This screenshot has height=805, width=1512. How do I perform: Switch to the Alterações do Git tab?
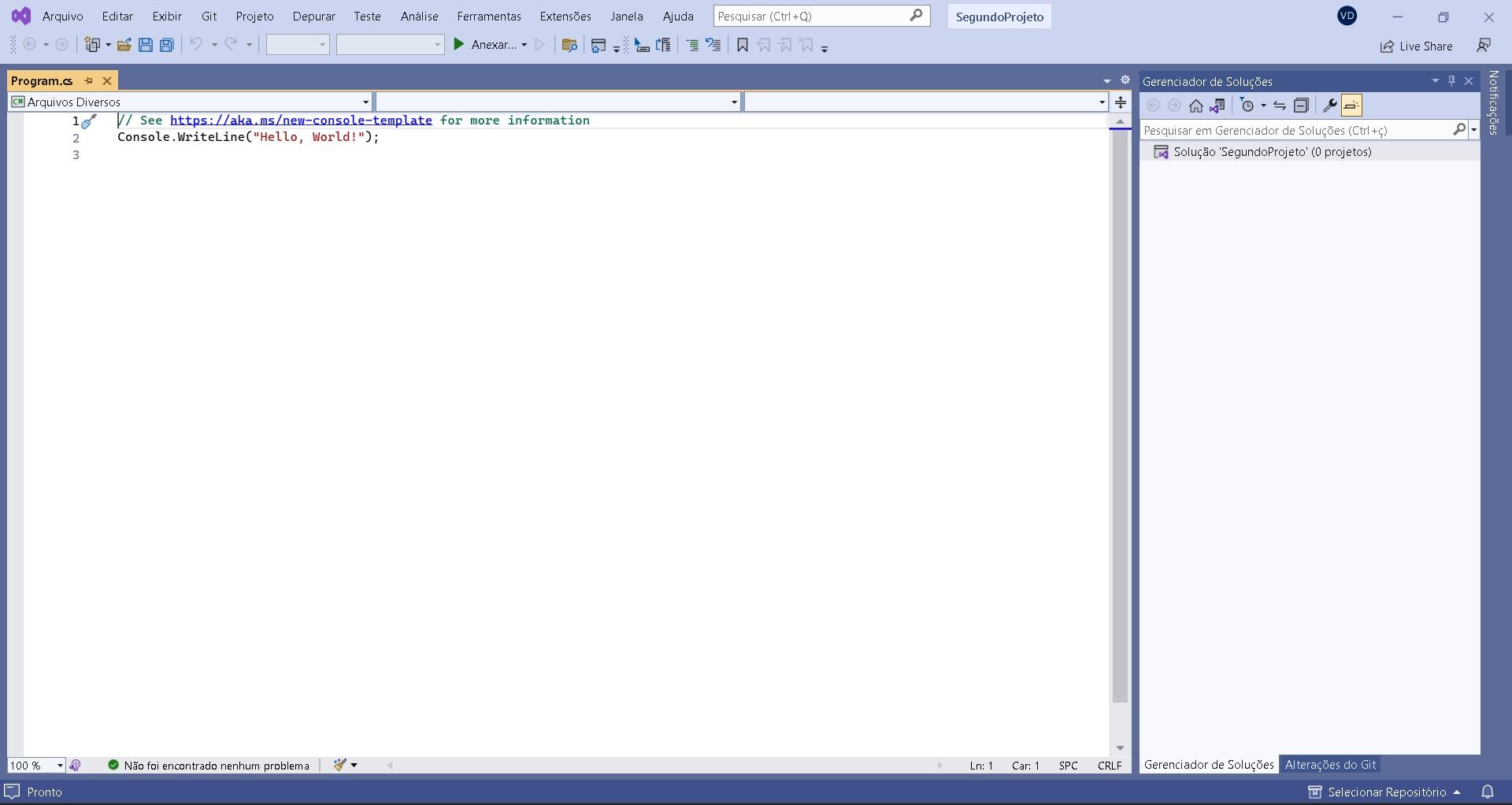(1330, 764)
